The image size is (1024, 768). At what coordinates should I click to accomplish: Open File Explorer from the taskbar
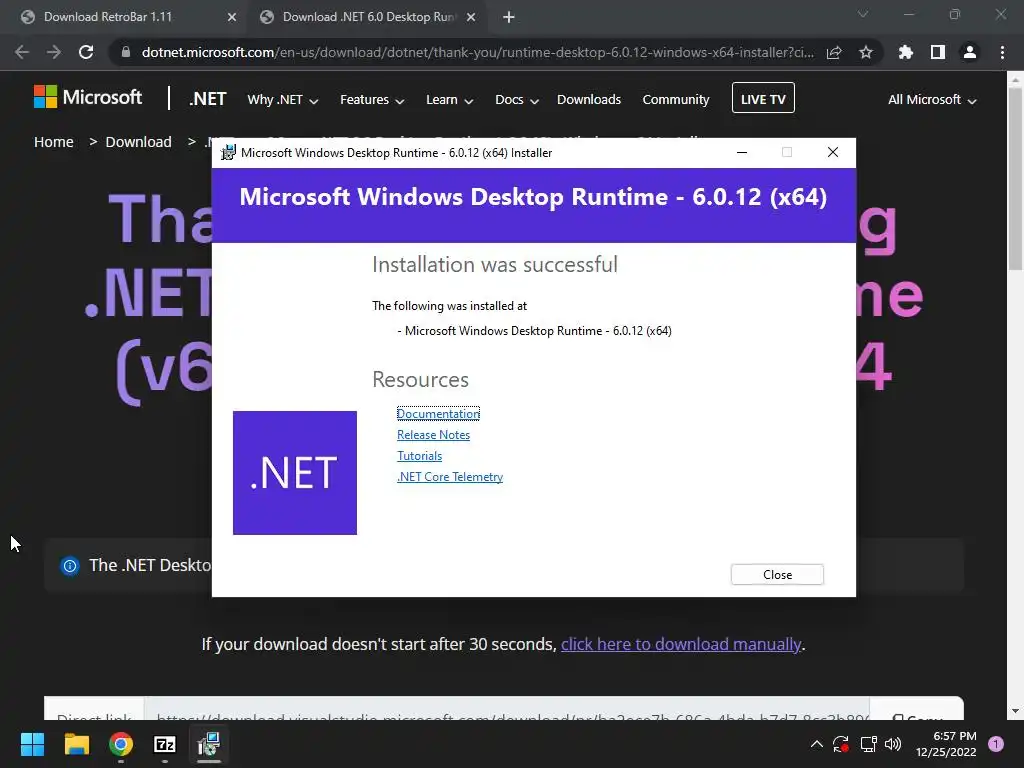pos(76,744)
